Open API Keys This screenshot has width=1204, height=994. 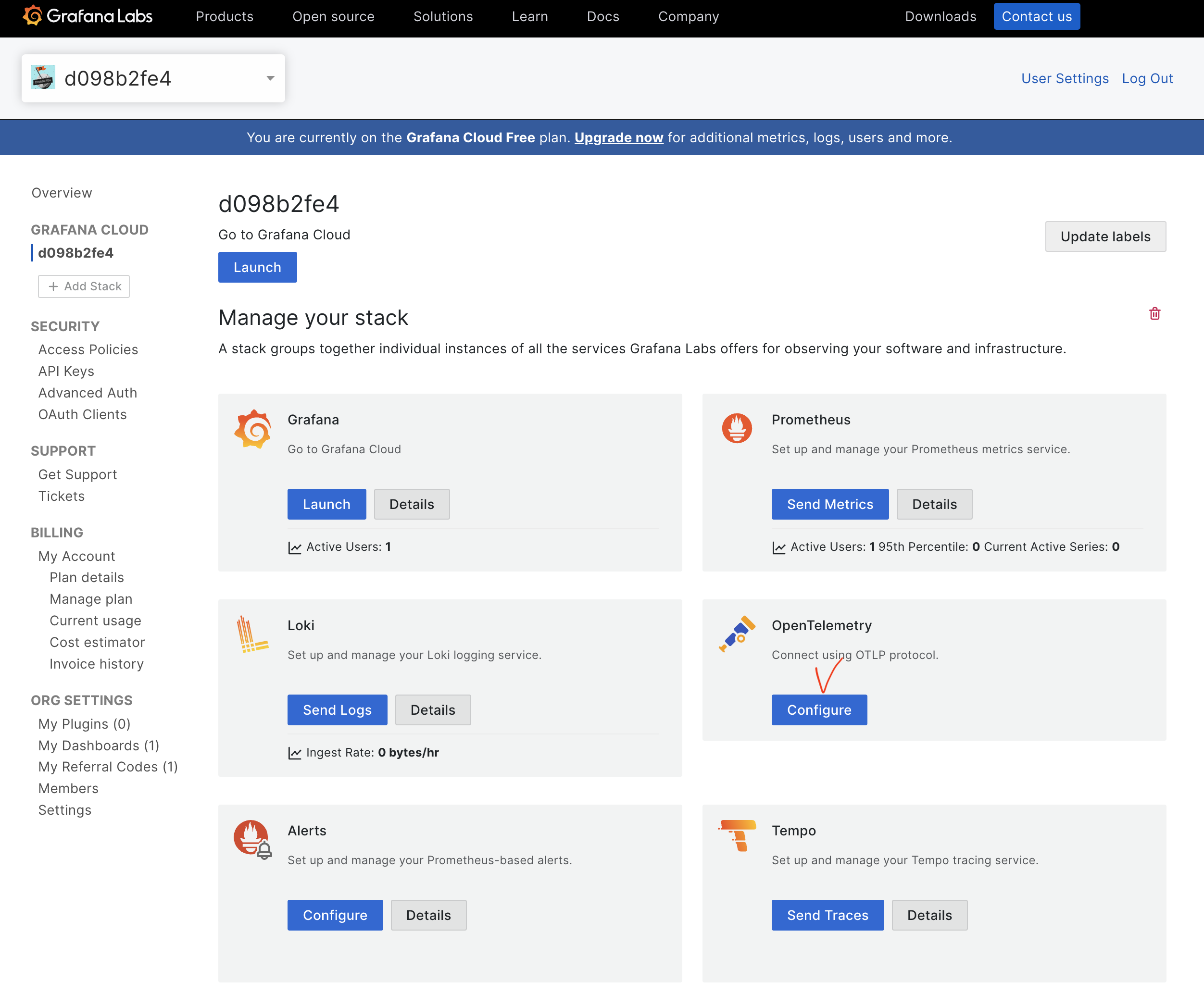tap(66, 372)
